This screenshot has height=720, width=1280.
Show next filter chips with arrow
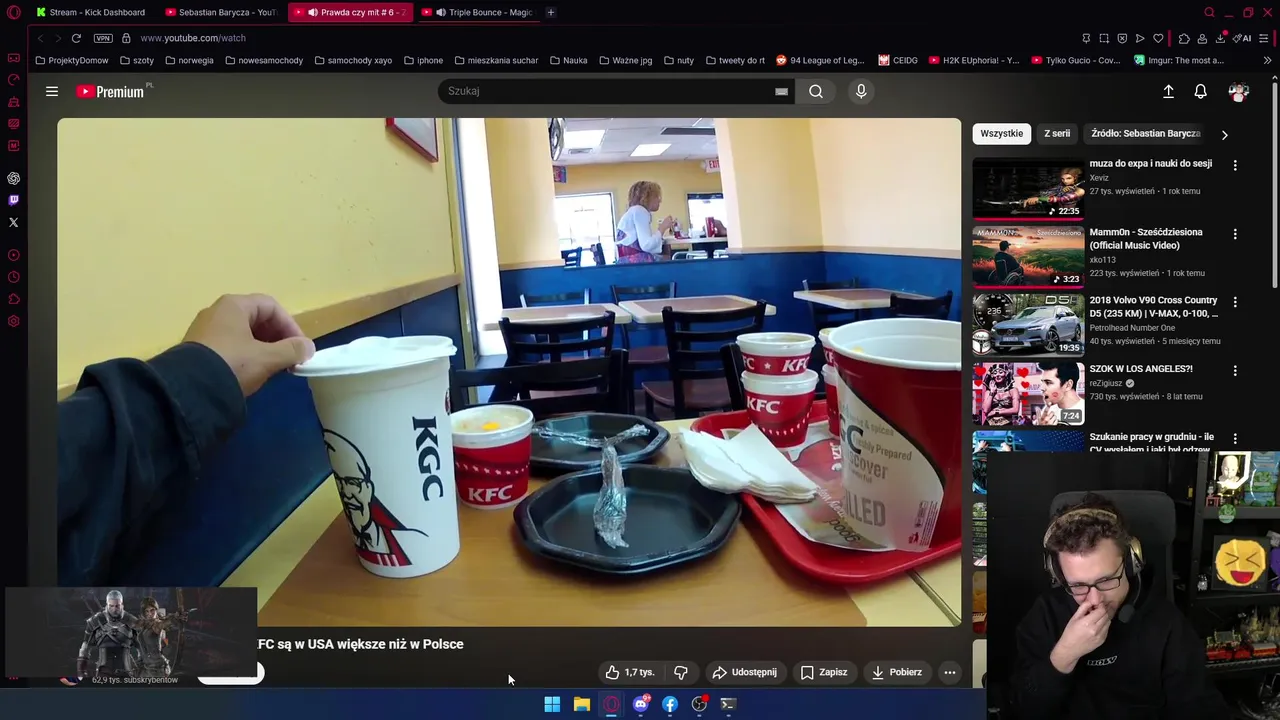click(x=1224, y=134)
